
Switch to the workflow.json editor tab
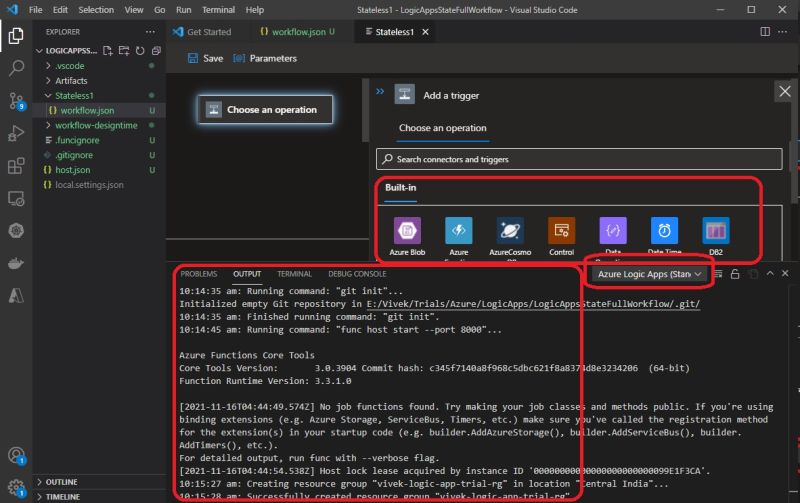[x=297, y=32]
